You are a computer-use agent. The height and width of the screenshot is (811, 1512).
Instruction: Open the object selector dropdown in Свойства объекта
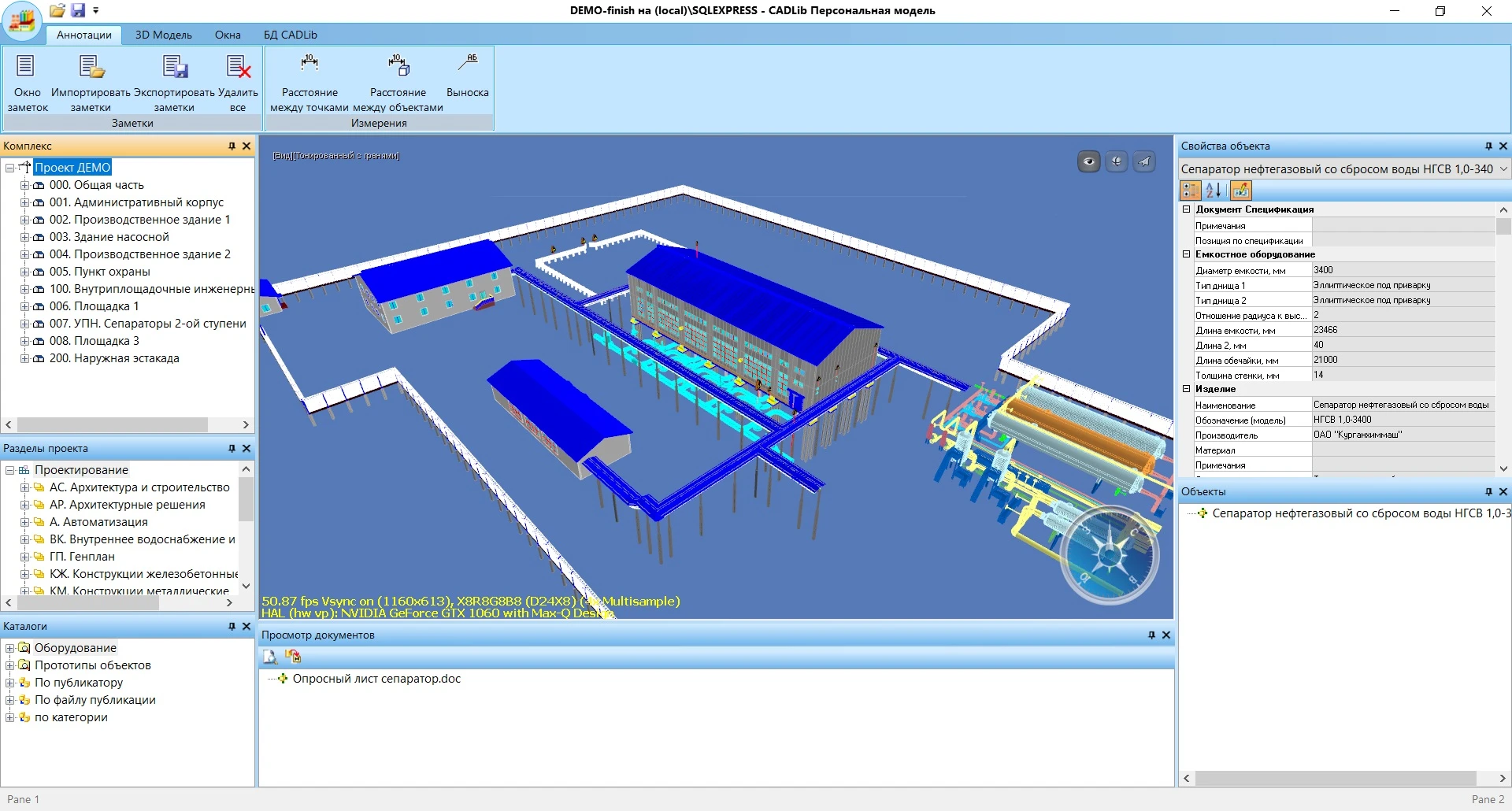(x=1503, y=168)
